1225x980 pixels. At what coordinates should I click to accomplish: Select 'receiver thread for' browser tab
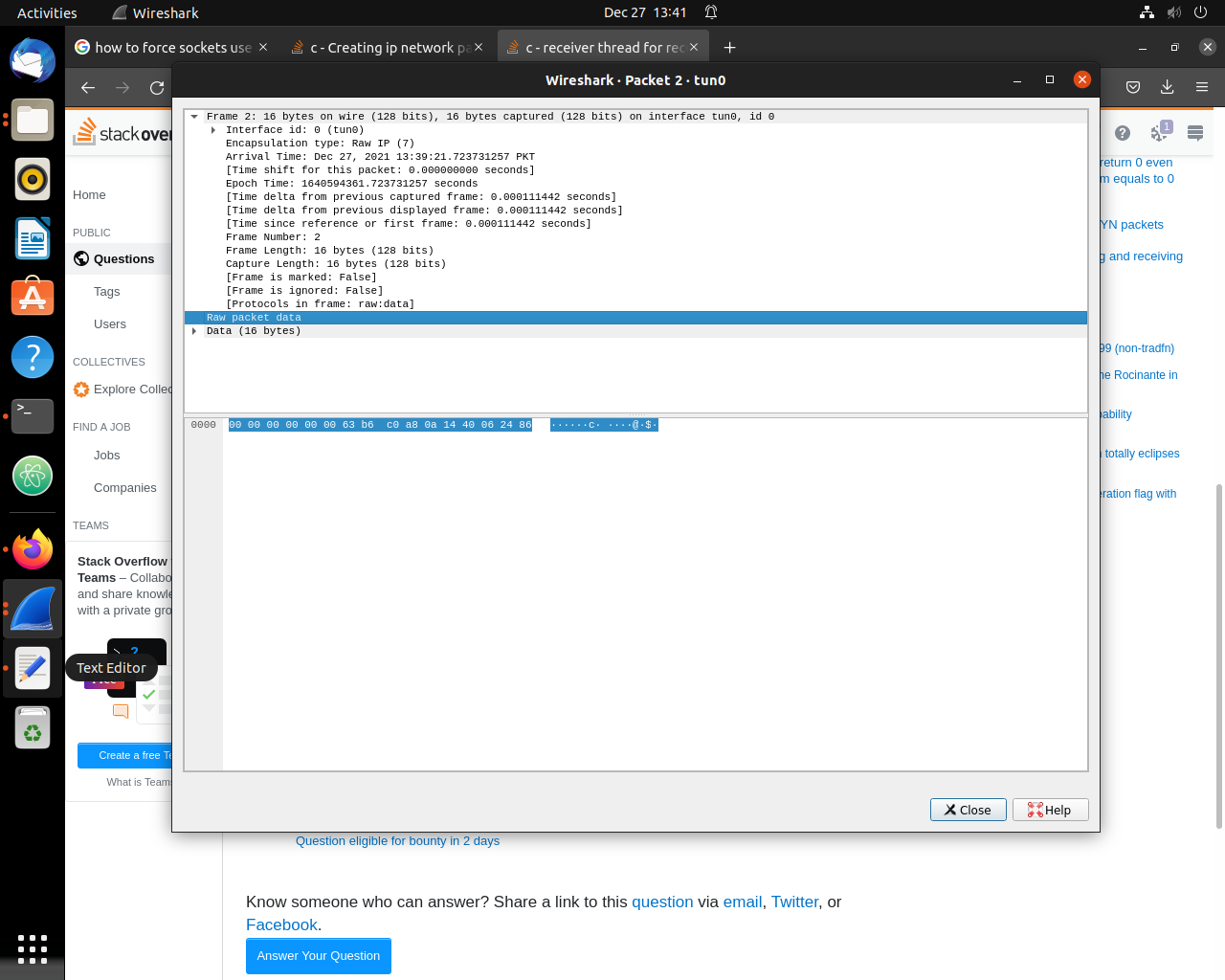[603, 47]
